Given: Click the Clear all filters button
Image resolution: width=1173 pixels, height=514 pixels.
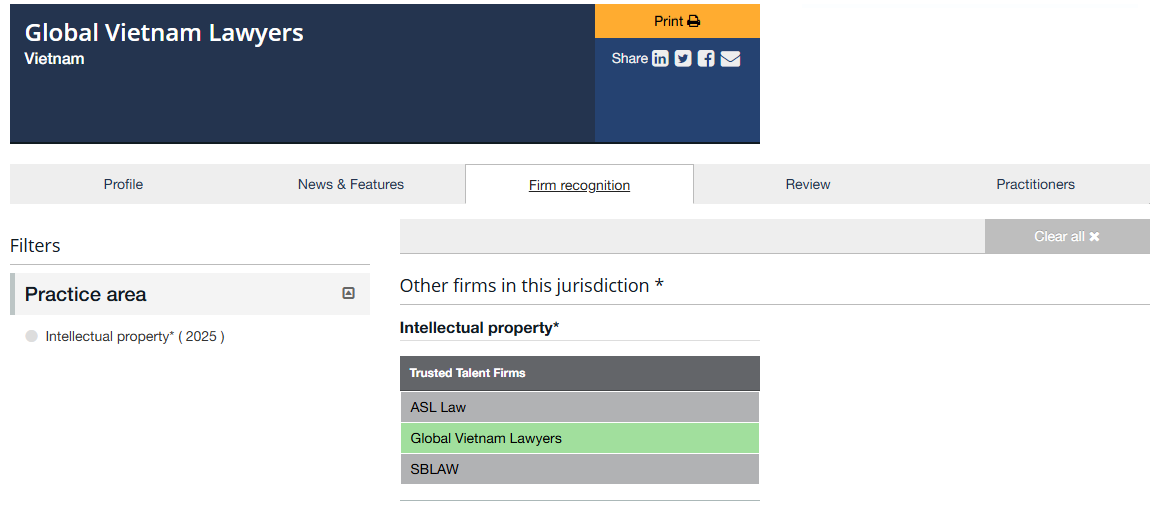Looking at the screenshot, I should coord(1066,237).
